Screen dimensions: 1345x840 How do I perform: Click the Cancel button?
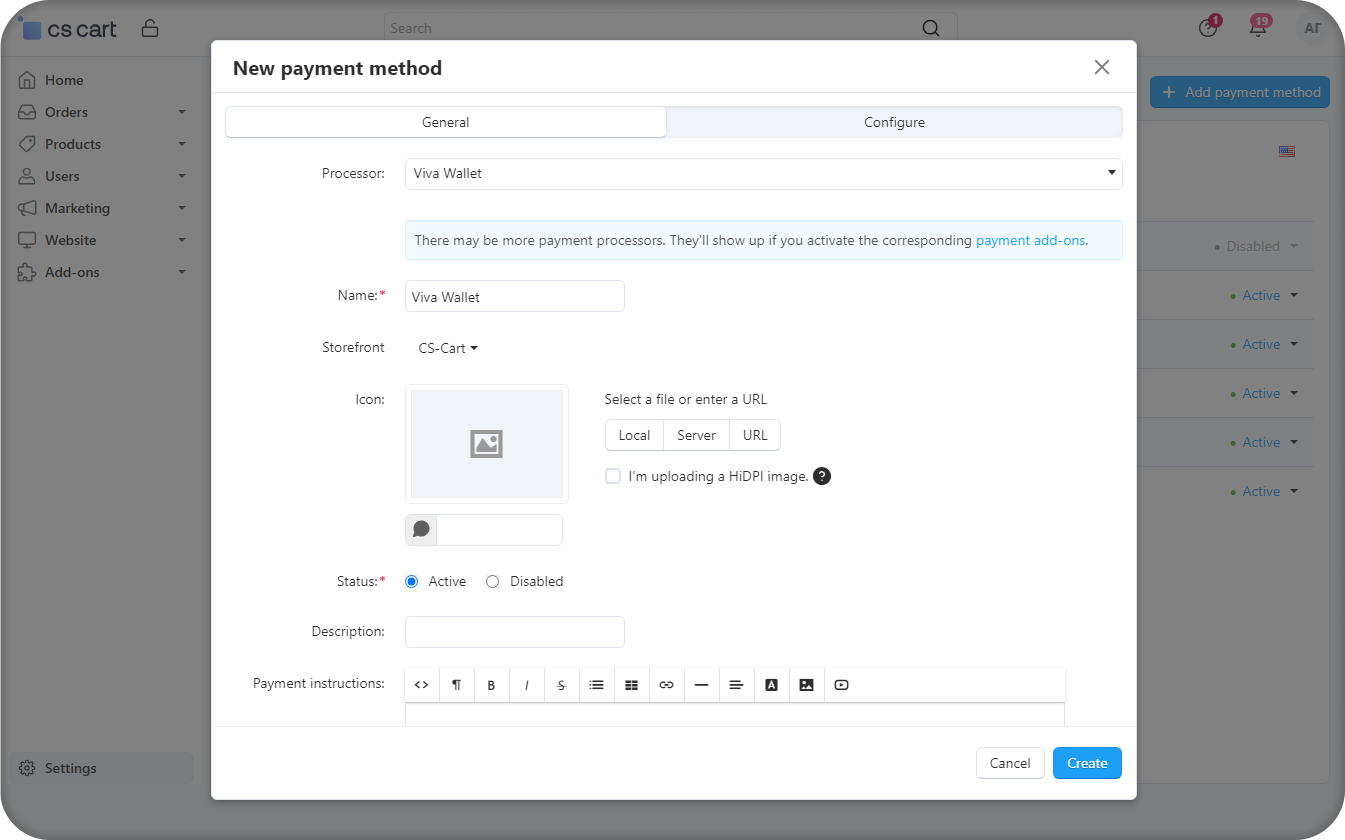point(1010,763)
